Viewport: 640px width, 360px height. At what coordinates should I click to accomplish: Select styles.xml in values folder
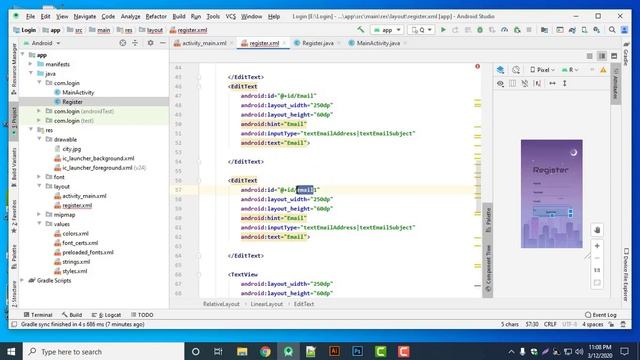click(74, 271)
